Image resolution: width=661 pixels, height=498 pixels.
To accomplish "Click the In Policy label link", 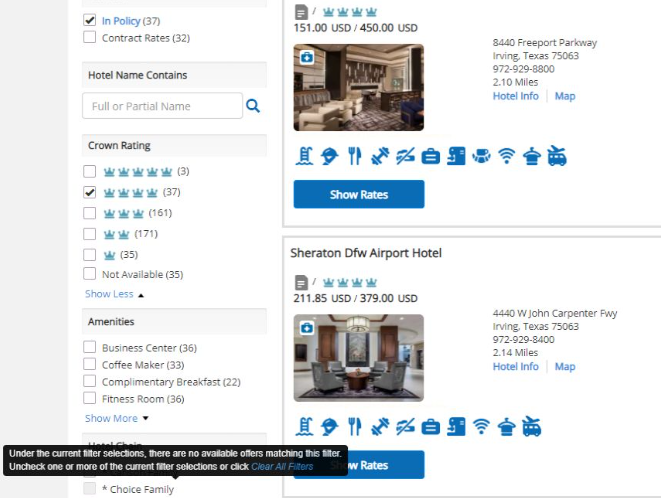I will pyautogui.click(x=121, y=21).
